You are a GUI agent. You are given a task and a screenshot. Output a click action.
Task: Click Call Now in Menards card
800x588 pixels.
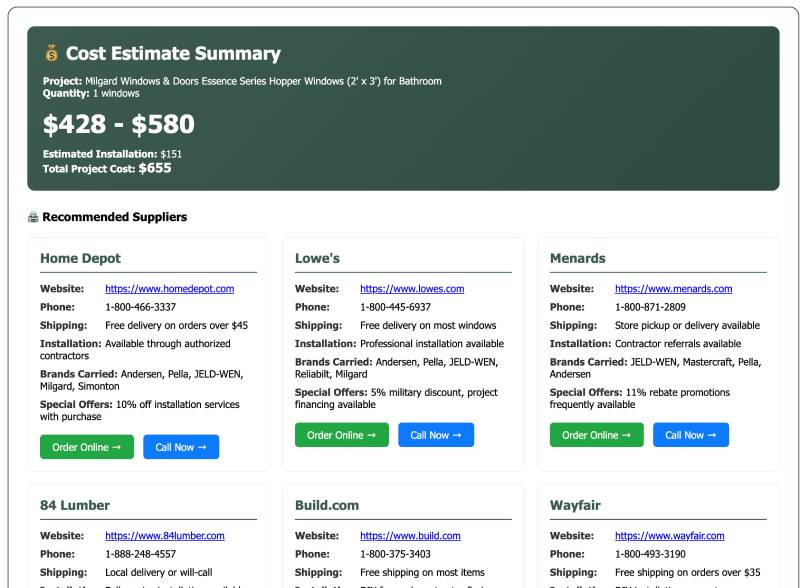pyautogui.click(x=691, y=435)
